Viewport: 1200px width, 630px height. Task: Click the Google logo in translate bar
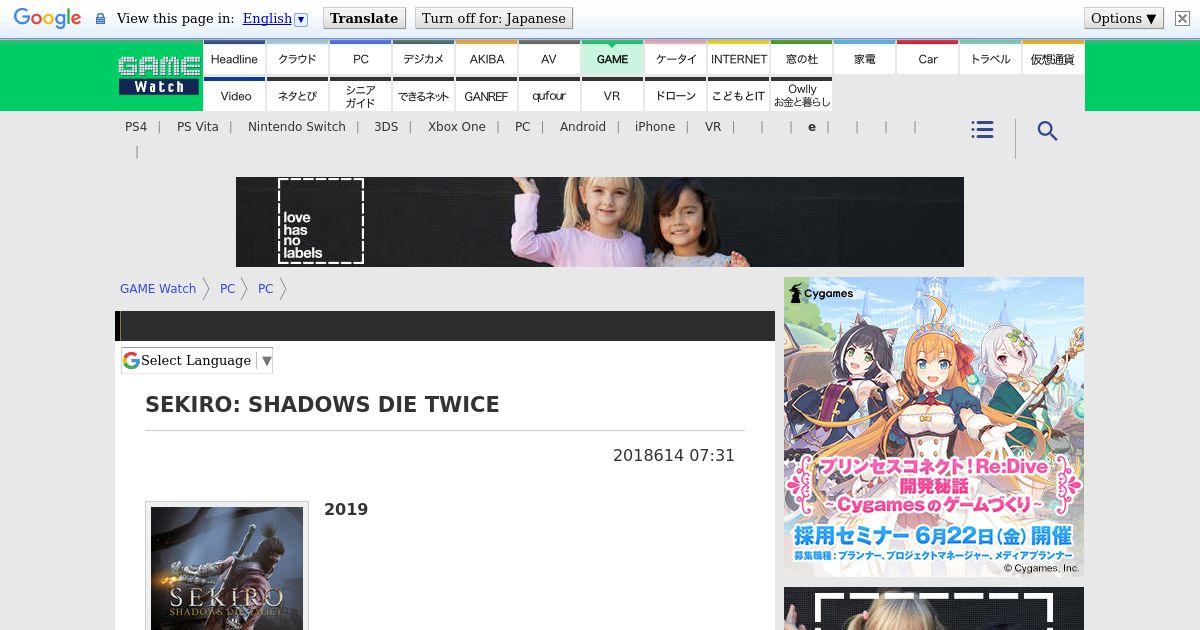(47, 18)
